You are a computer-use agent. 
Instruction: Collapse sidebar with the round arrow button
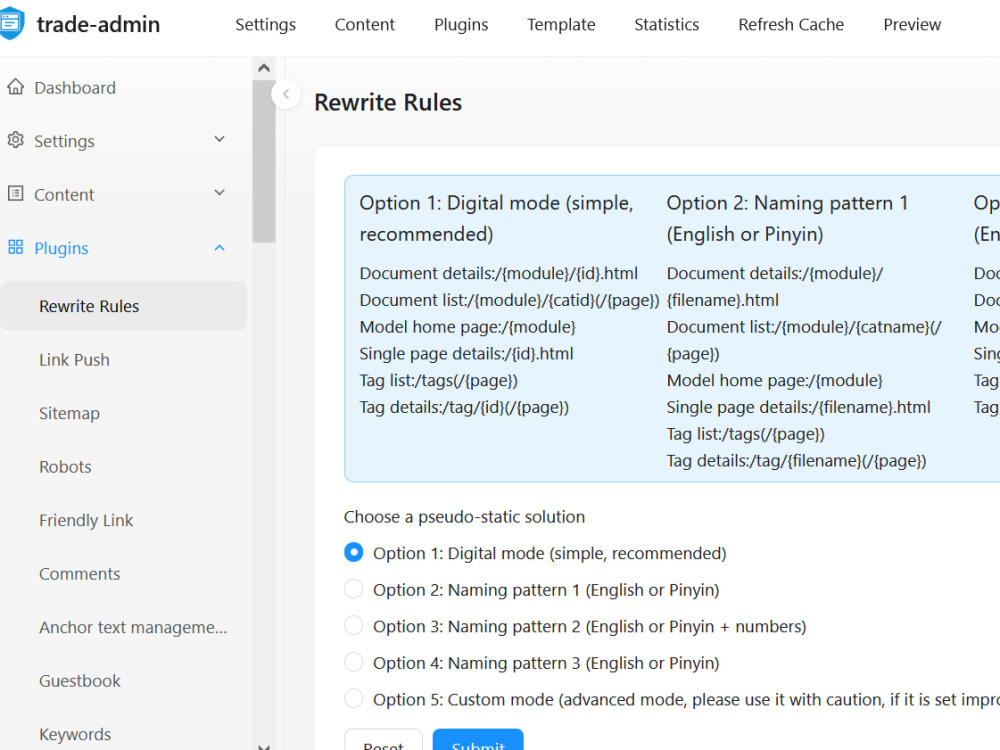click(286, 94)
